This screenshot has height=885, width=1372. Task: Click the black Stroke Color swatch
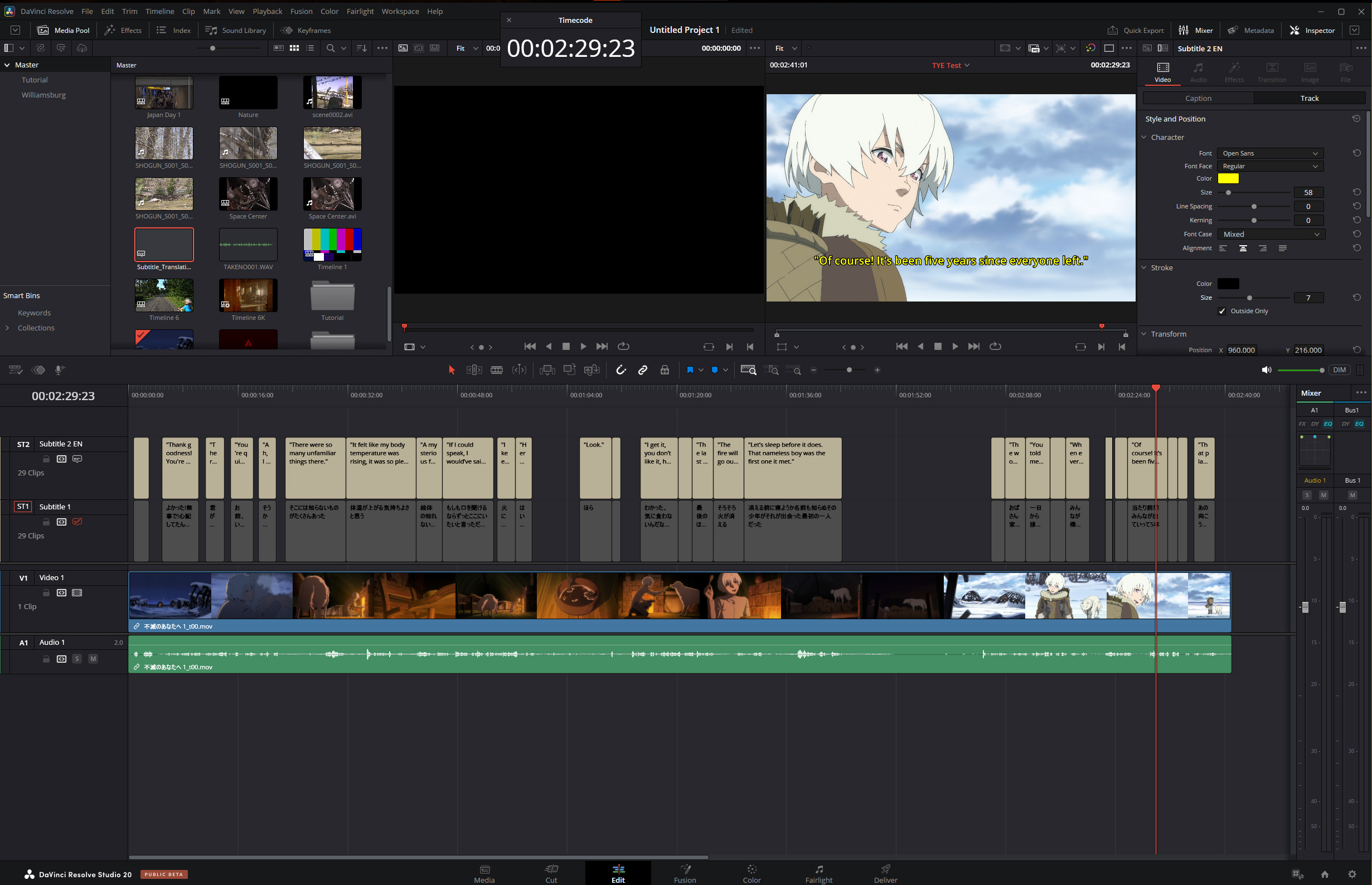(x=1228, y=284)
